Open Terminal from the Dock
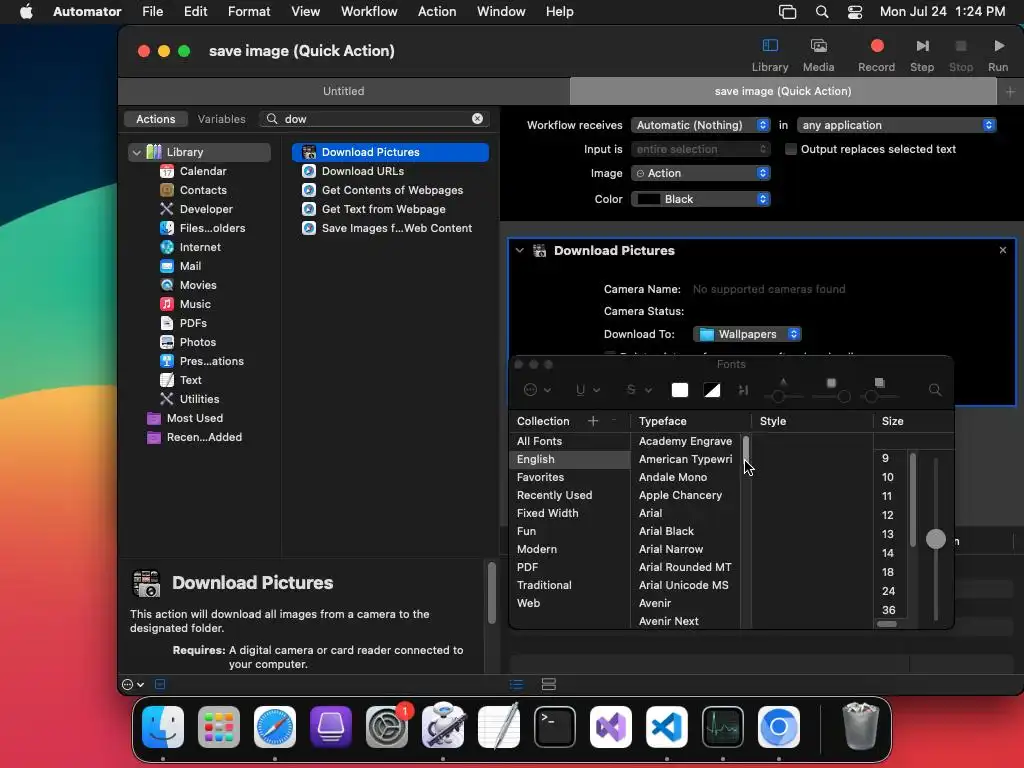The width and height of the screenshot is (1024, 768). coord(554,726)
